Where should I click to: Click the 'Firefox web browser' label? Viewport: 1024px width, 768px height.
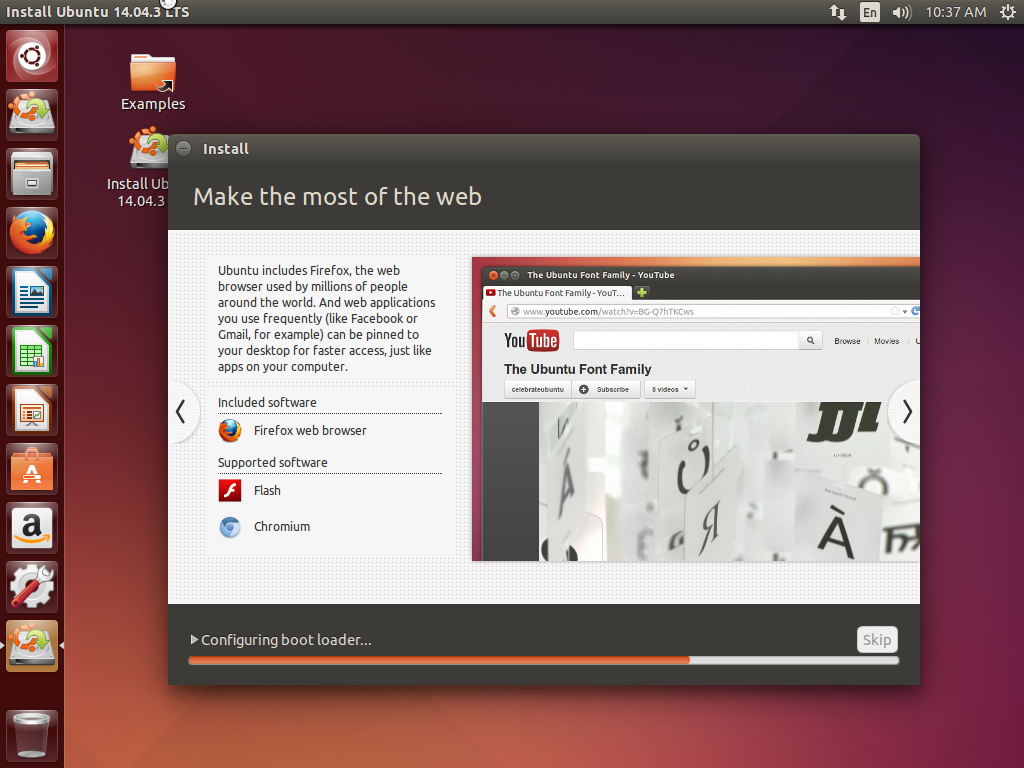pyautogui.click(x=310, y=430)
